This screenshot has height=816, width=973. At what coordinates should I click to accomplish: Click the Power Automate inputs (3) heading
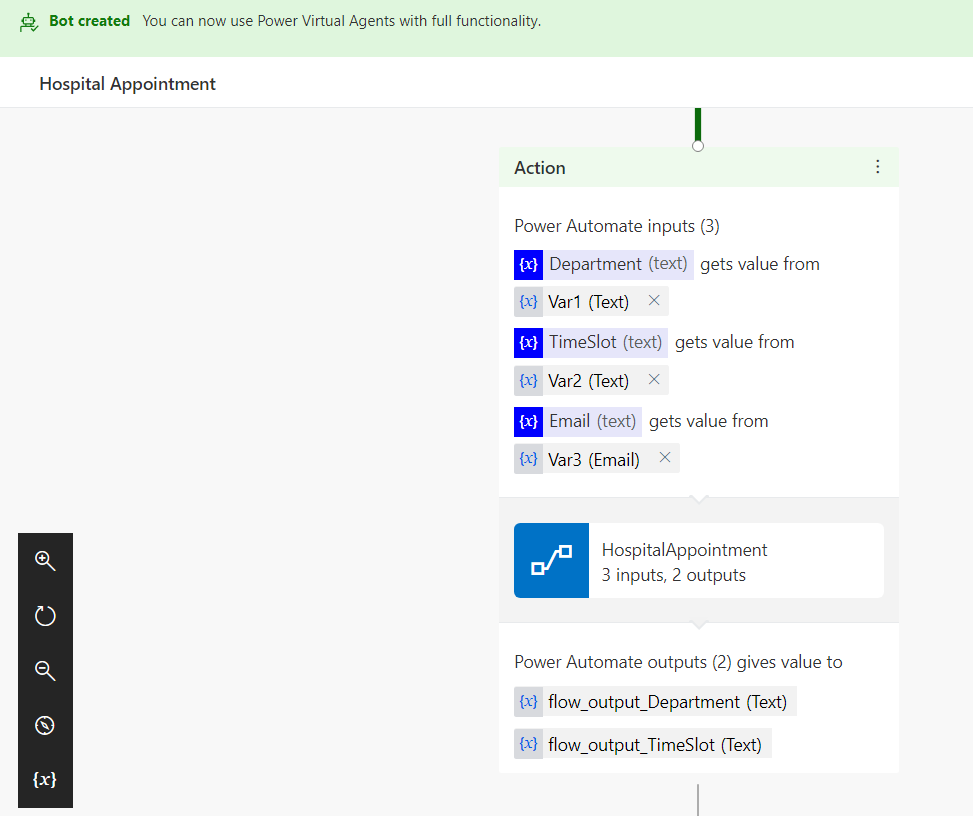pos(617,226)
